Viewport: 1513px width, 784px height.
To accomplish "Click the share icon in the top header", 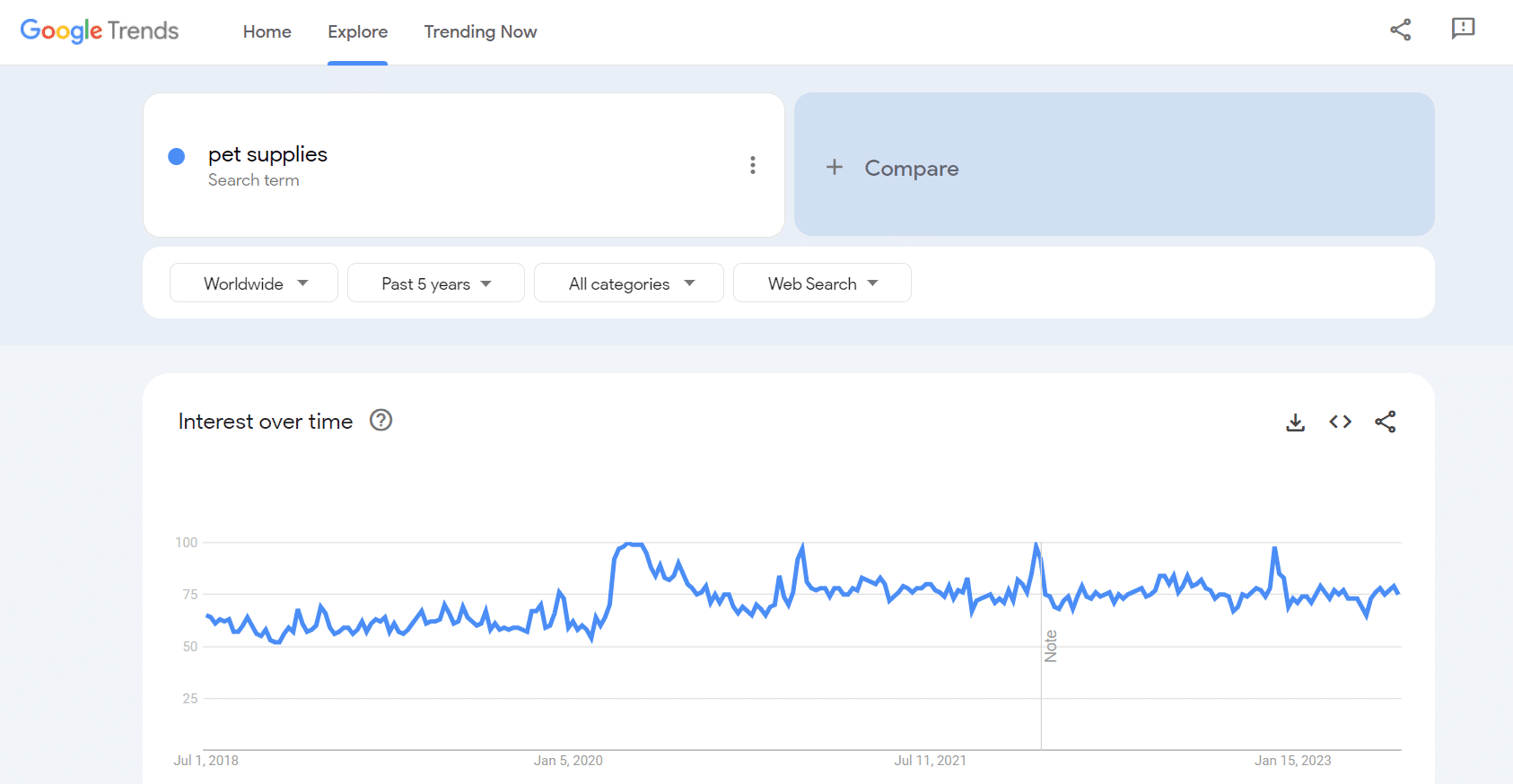I will point(1400,30).
